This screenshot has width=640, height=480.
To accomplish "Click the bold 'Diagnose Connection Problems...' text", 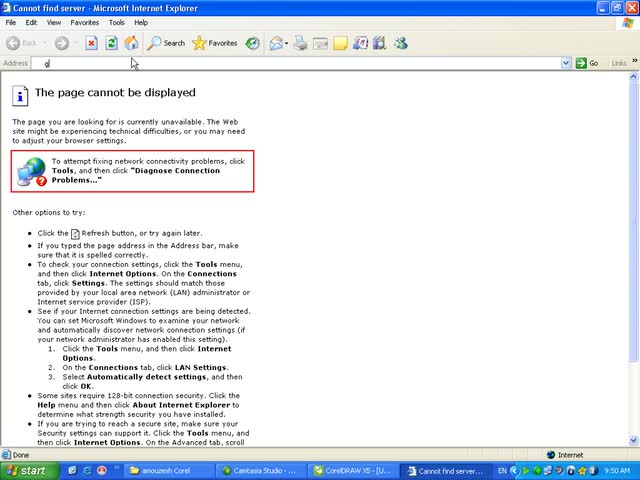I will (136, 176).
